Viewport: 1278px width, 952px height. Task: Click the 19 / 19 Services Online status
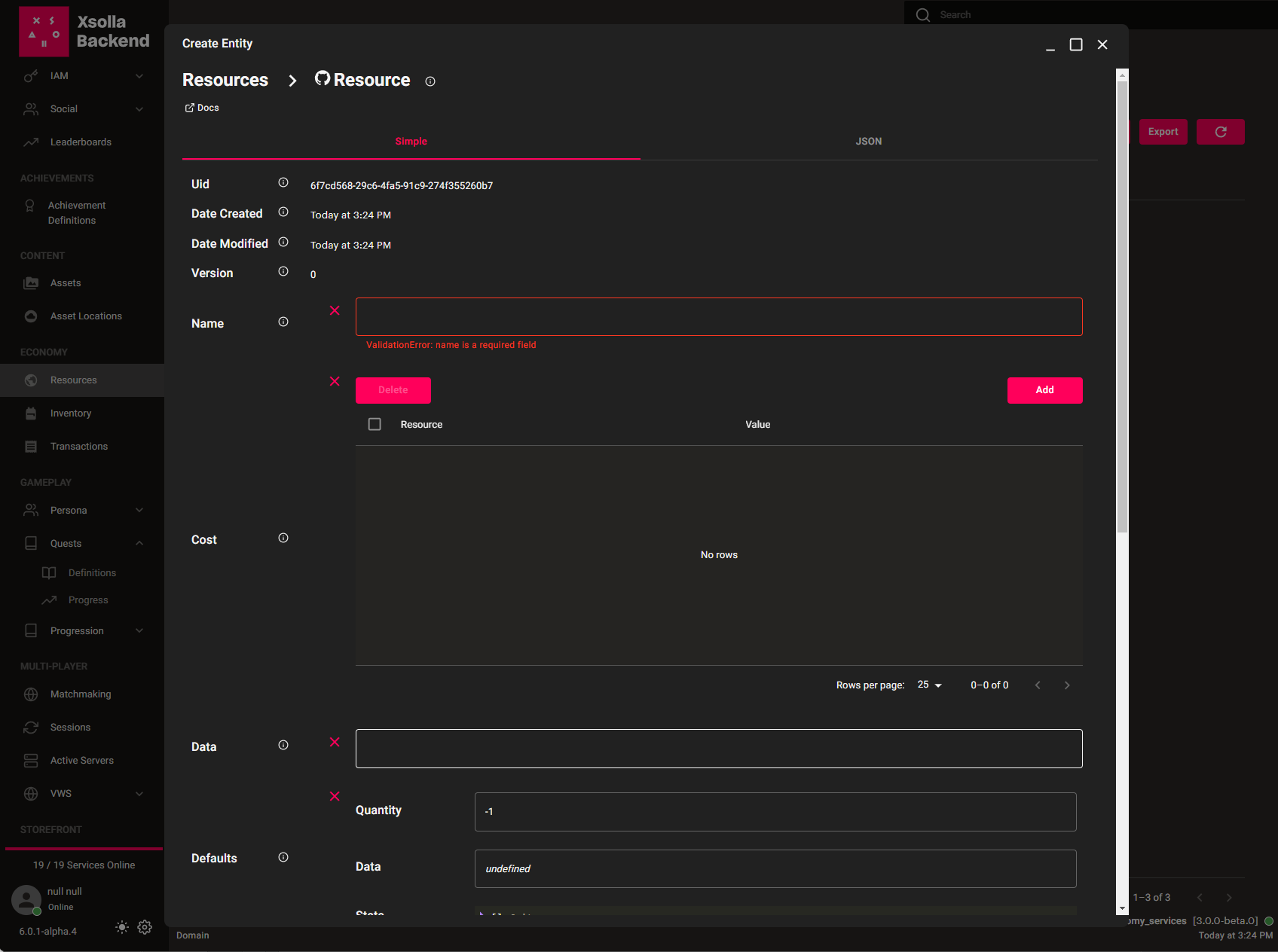click(84, 865)
